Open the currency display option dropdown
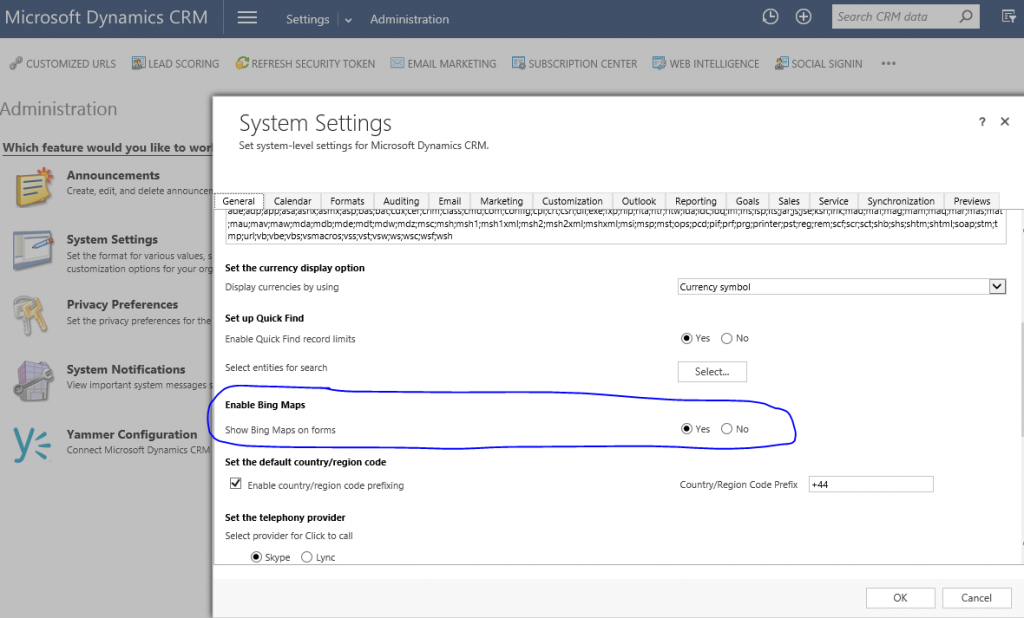 [x=995, y=286]
